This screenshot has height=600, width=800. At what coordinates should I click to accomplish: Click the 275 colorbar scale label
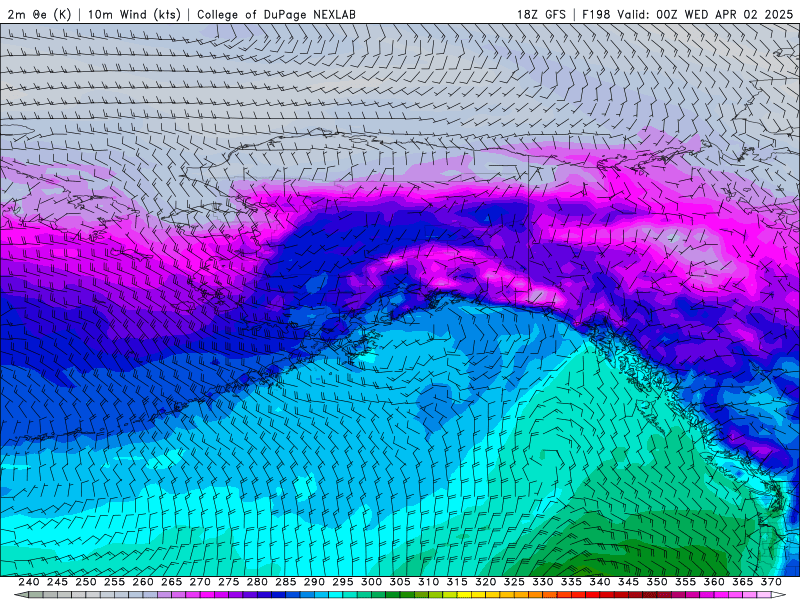(229, 582)
